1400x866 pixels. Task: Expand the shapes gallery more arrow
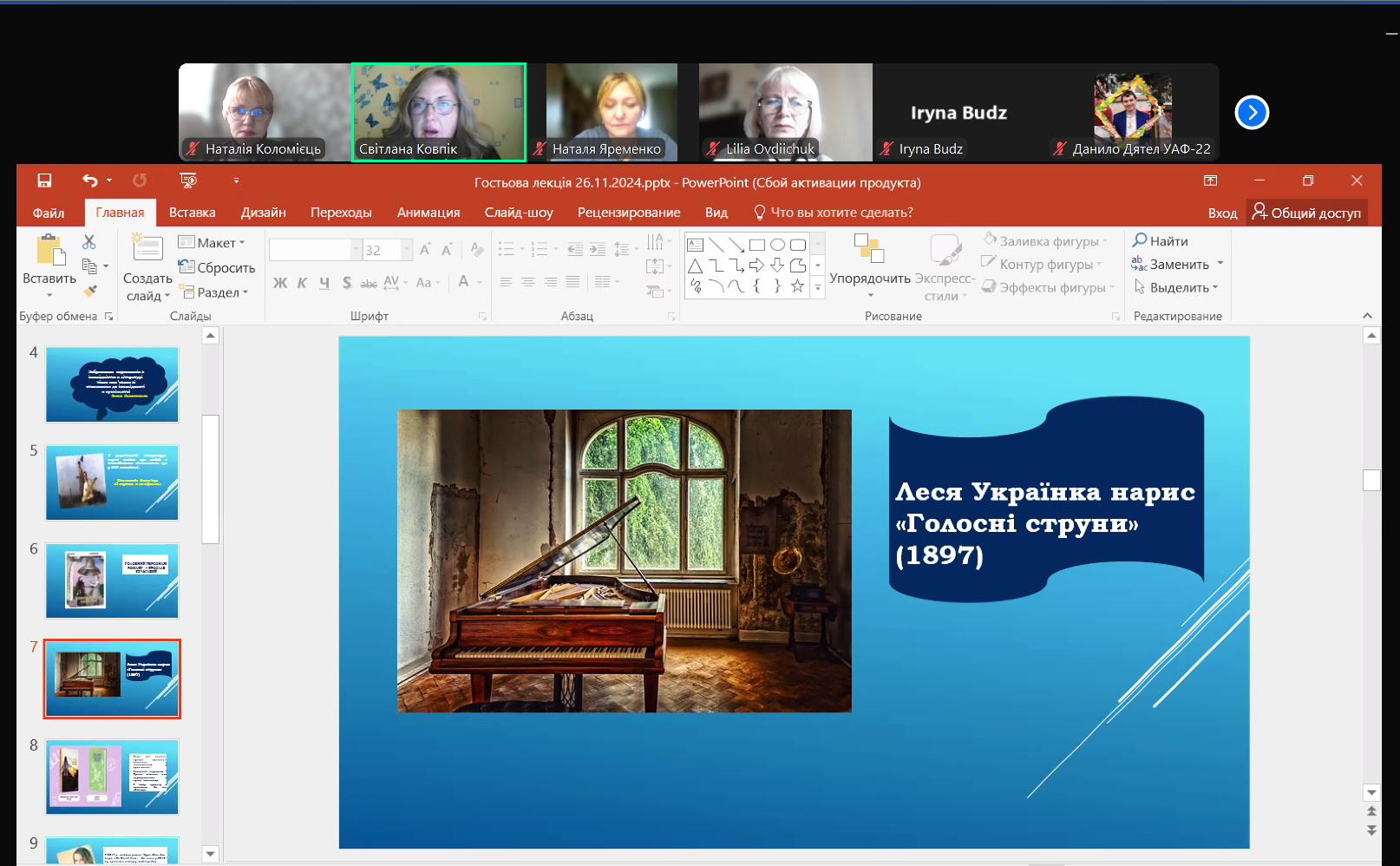click(817, 287)
